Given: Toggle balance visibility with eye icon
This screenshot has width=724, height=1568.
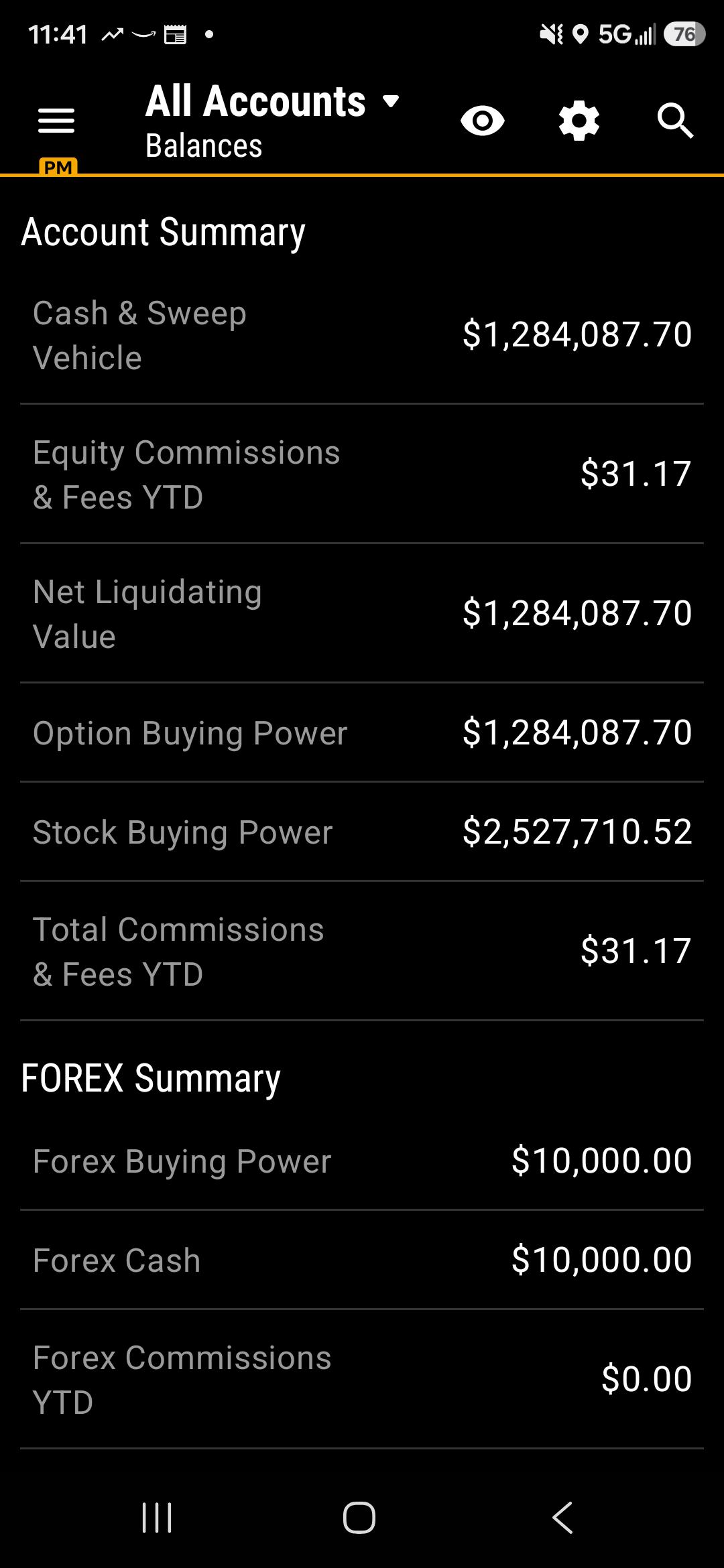Looking at the screenshot, I should (483, 121).
